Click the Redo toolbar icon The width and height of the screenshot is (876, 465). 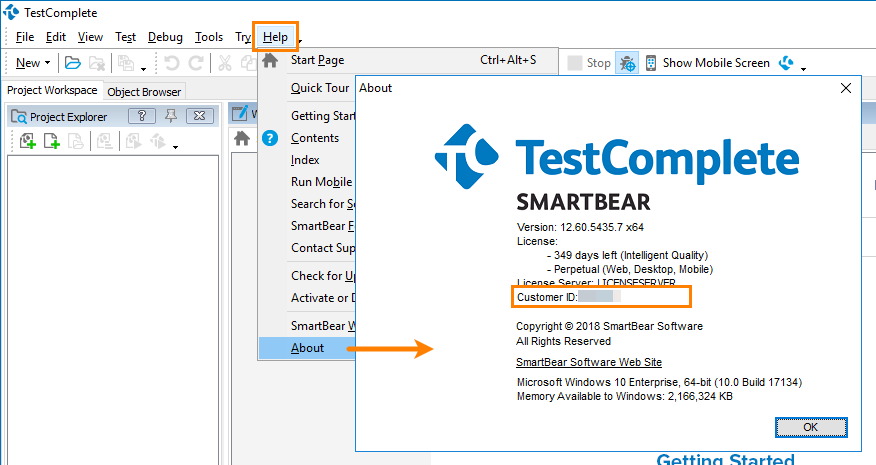[x=196, y=63]
